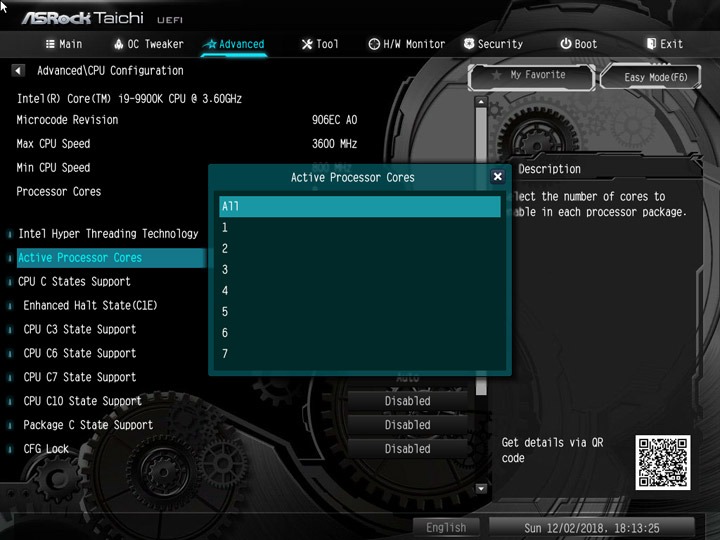
Task: Go back using the arrow beside Advanced\CPU Configuration
Action: [x=18, y=71]
